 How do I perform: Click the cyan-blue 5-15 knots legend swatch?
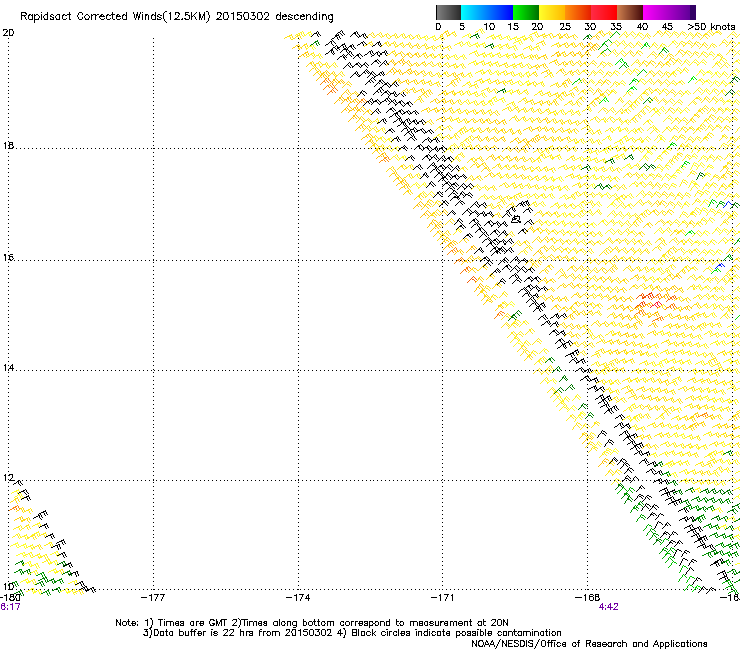(487, 12)
